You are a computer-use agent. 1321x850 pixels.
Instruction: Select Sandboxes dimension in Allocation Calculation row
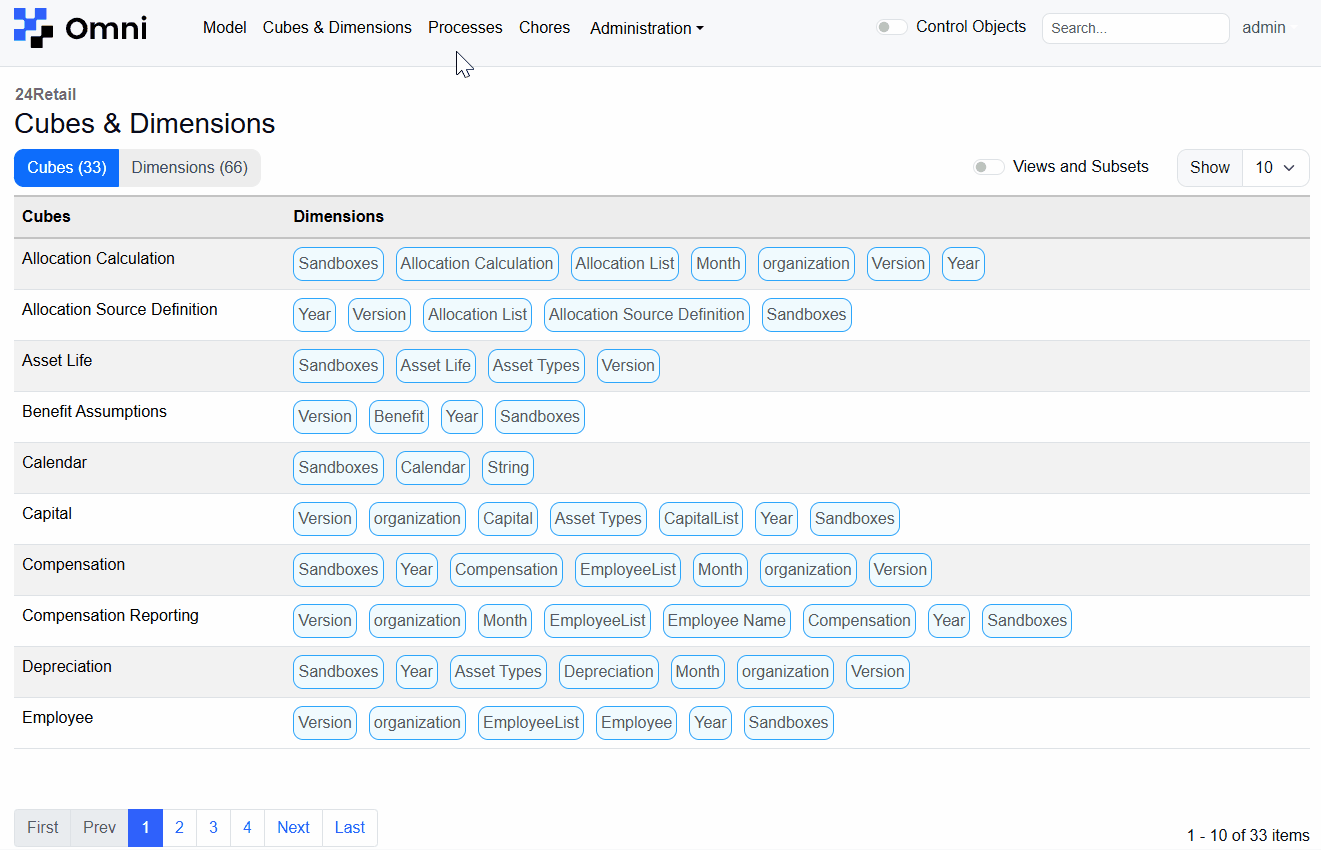pyautogui.click(x=338, y=263)
